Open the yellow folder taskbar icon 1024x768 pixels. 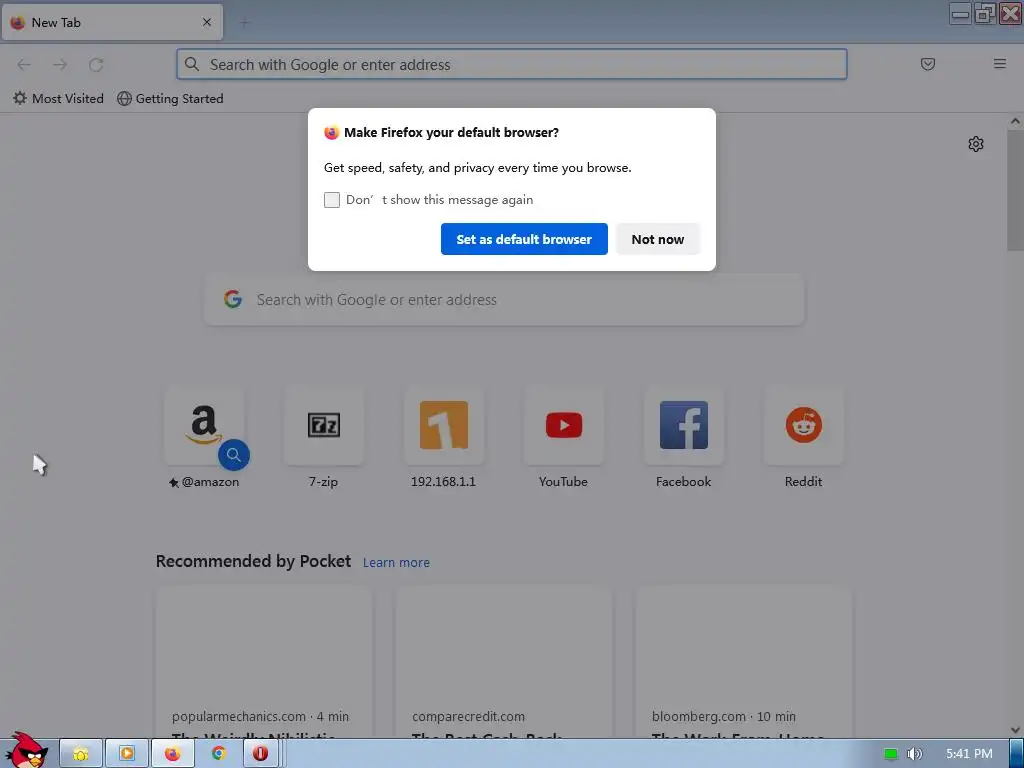(x=81, y=754)
